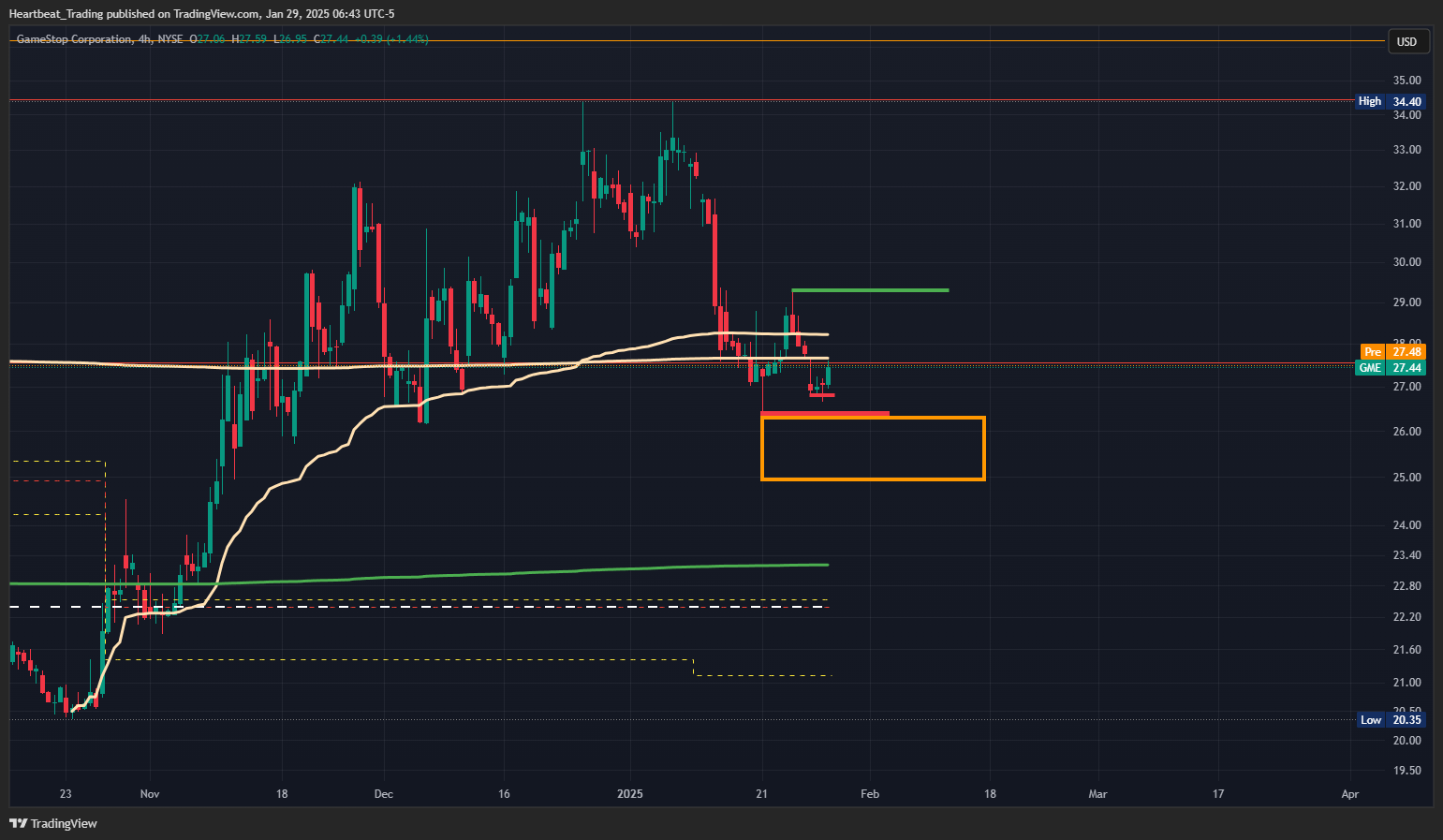Screen dimensions: 1443x840
Task: Click the 24.00 price axis label
Action: [1406, 525]
